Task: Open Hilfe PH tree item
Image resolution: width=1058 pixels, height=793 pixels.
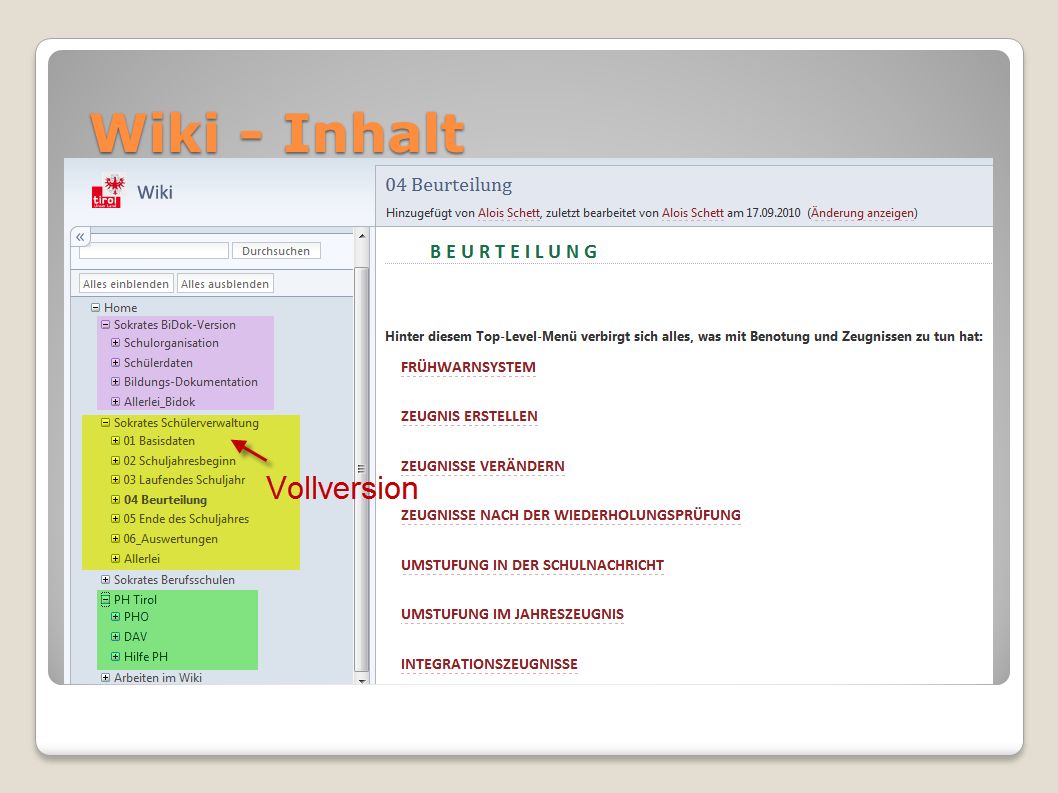Action: tap(146, 657)
